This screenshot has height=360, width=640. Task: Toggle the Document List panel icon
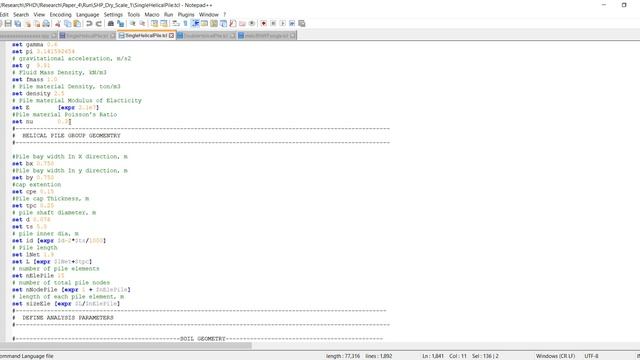point(223,24)
